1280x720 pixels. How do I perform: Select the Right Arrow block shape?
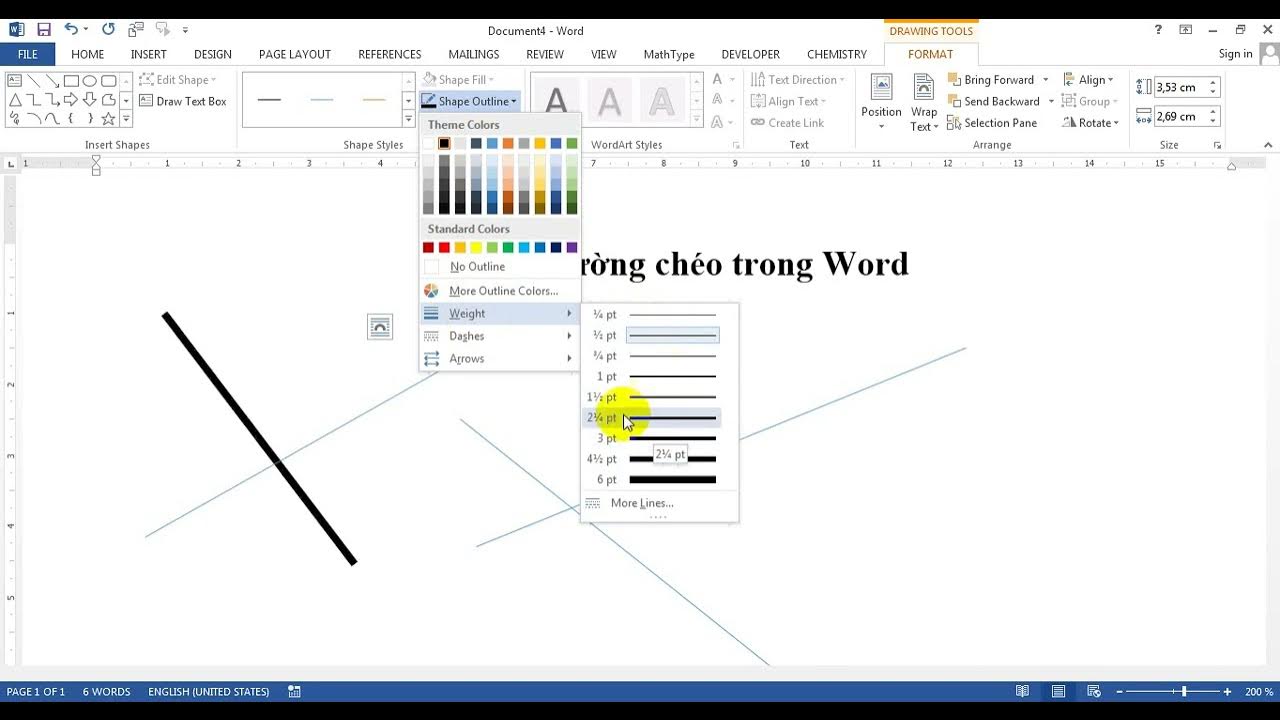71,100
